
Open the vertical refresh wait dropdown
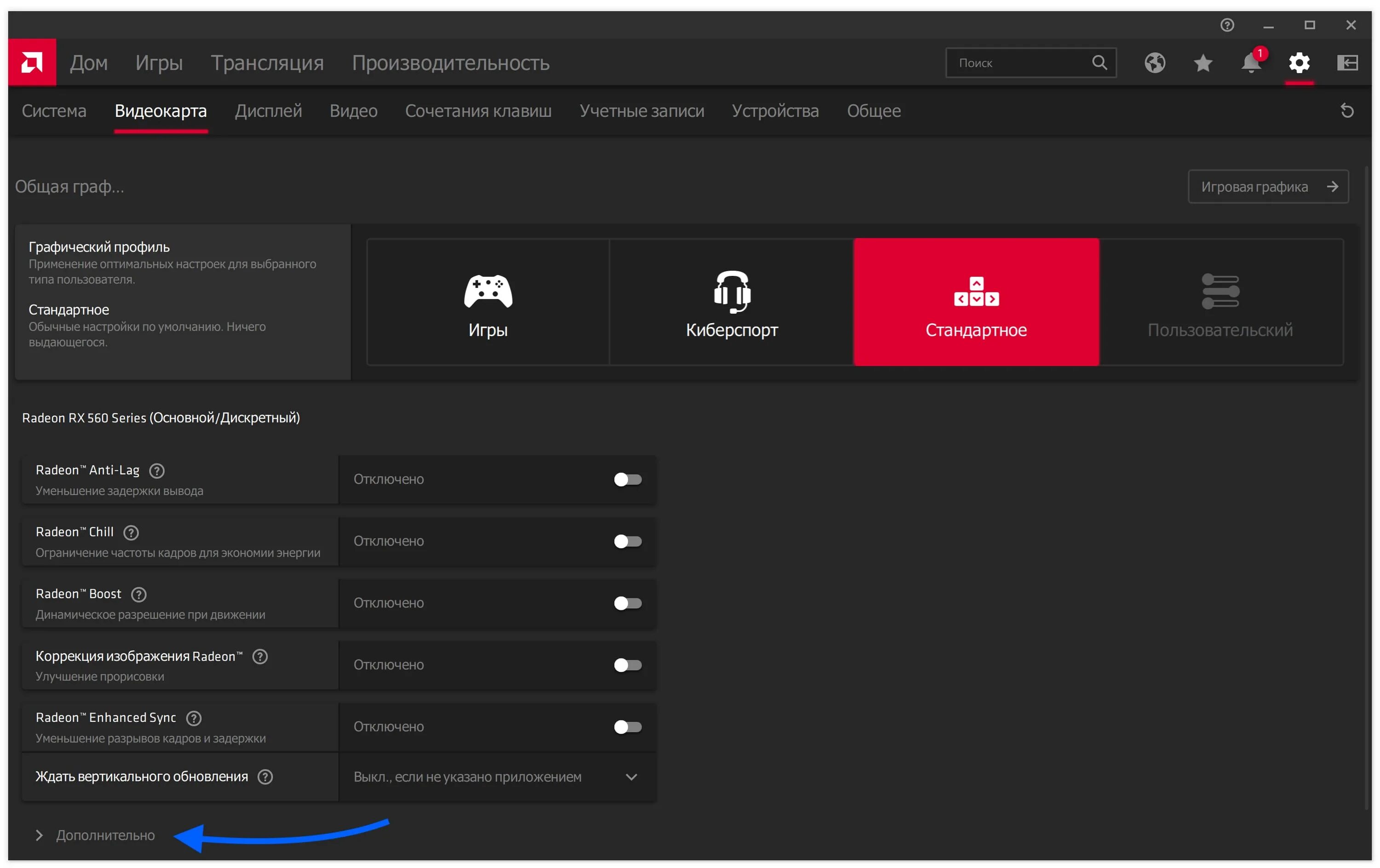tap(632, 777)
